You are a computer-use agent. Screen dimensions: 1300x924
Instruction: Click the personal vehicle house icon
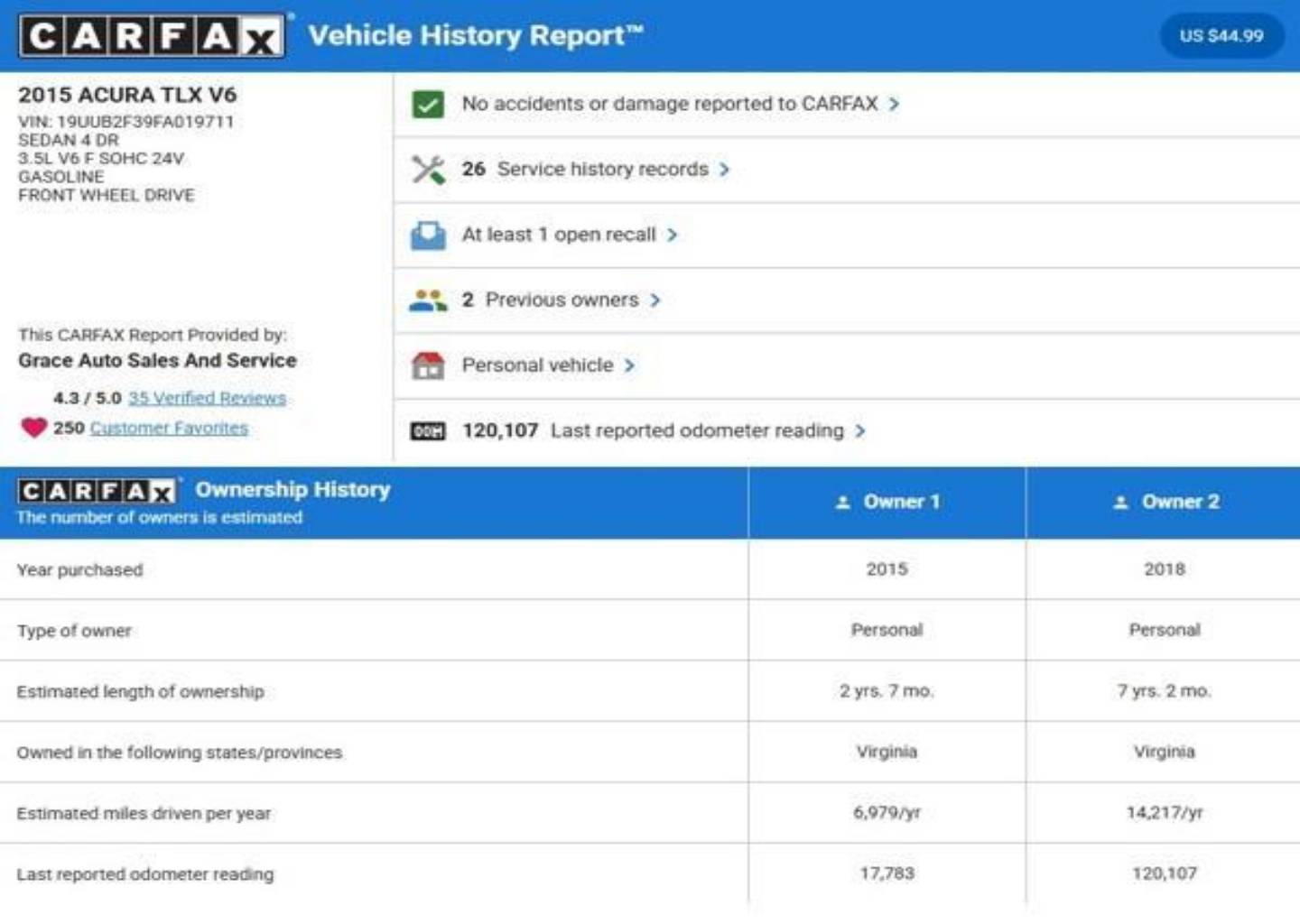[x=428, y=365]
